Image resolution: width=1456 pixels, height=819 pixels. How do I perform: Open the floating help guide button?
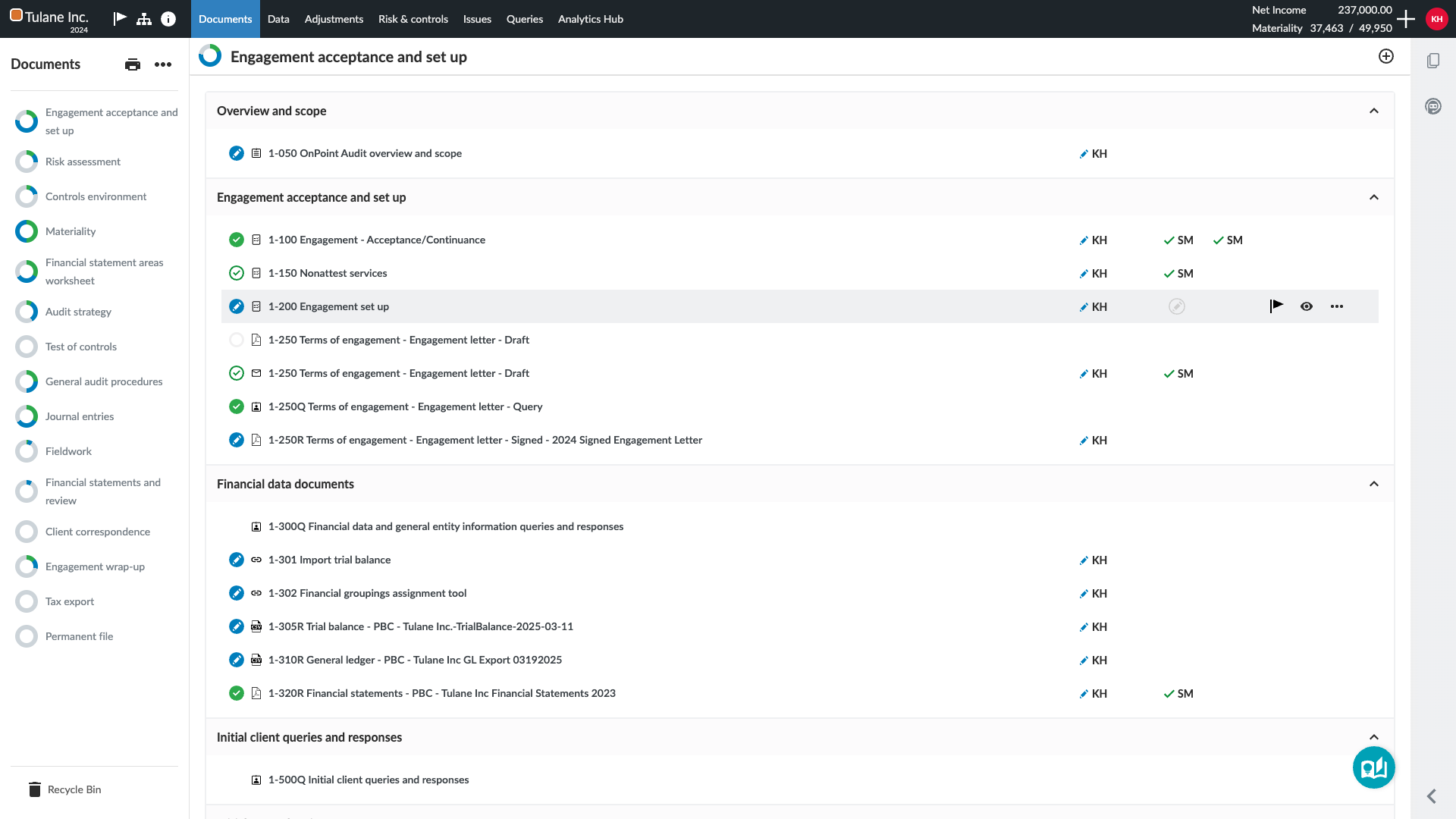pos(1373,767)
